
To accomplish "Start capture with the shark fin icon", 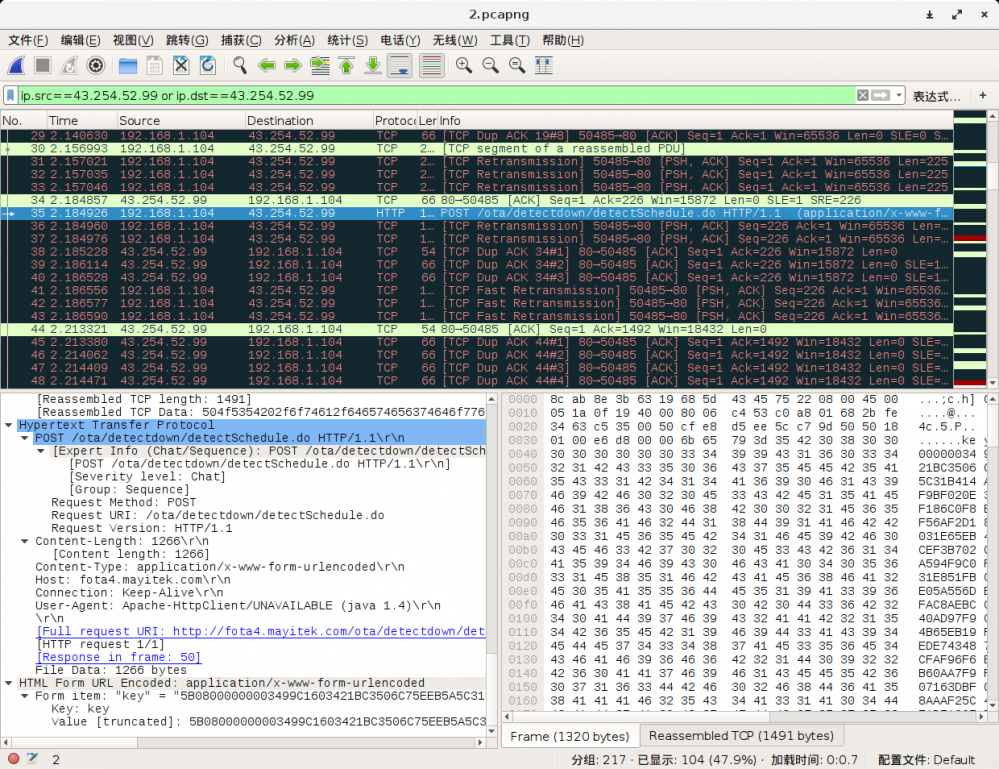I will (17, 66).
